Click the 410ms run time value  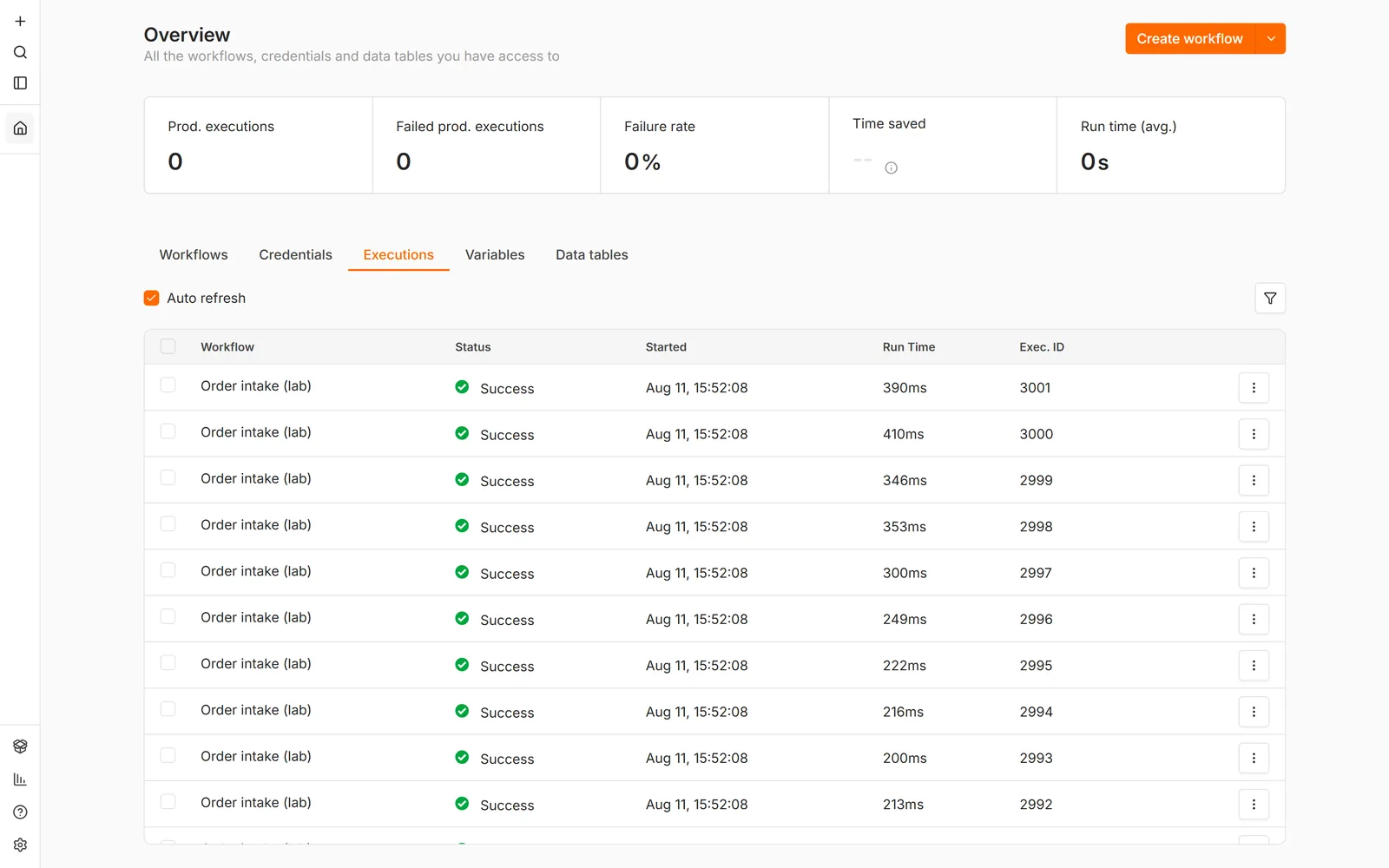click(x=903, y=434)
